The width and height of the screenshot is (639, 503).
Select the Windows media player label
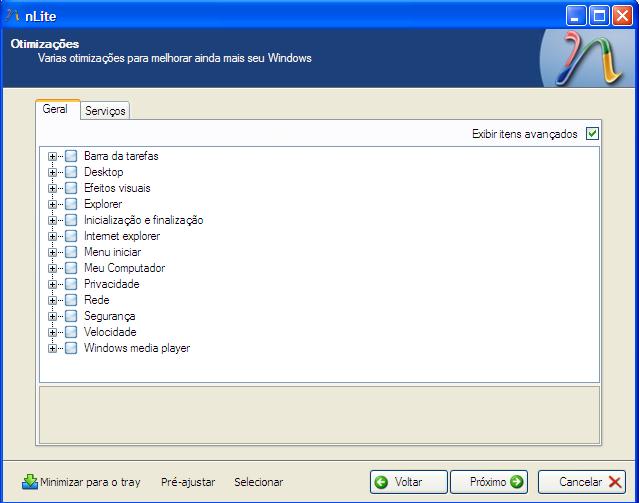point(137,349)
